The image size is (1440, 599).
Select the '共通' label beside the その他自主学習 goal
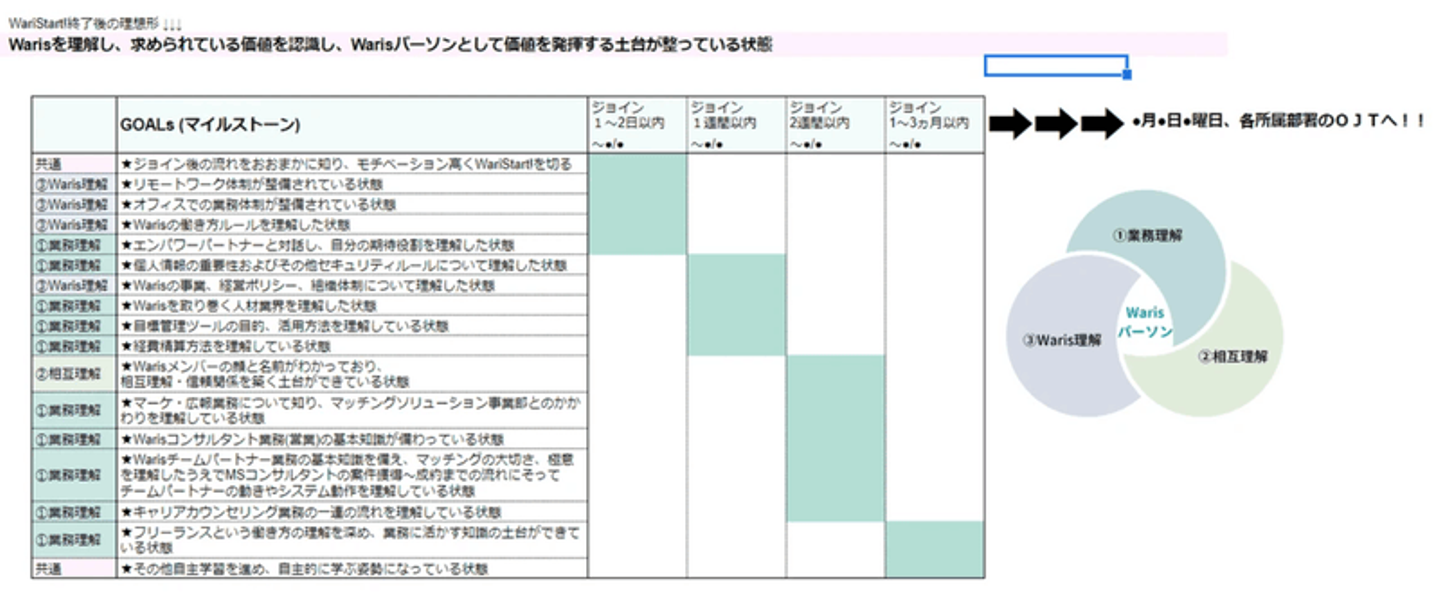tap(74, 568)
